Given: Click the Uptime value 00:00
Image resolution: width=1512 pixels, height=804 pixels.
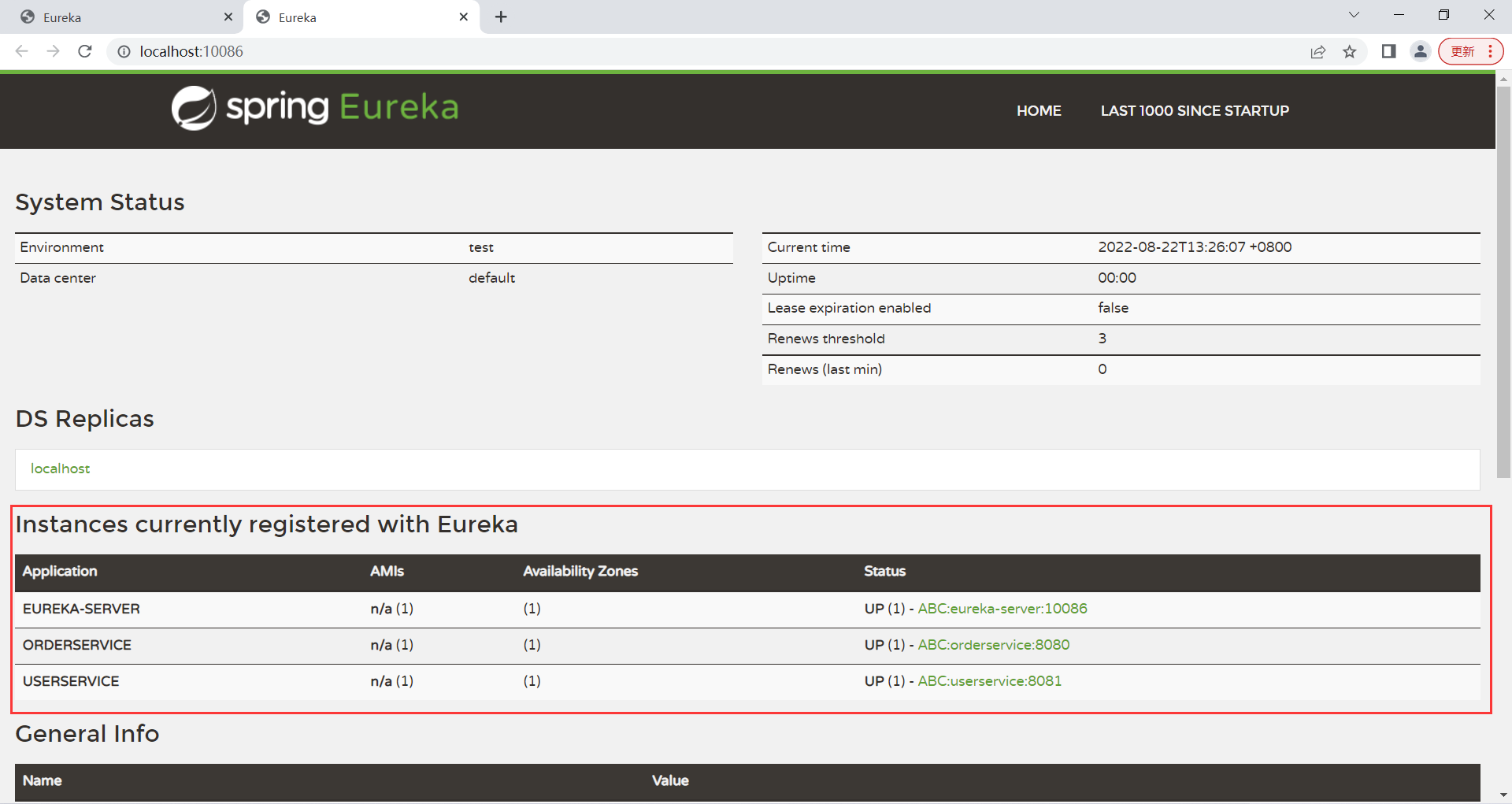Looking at the screenshot, I should point(1117,278).
